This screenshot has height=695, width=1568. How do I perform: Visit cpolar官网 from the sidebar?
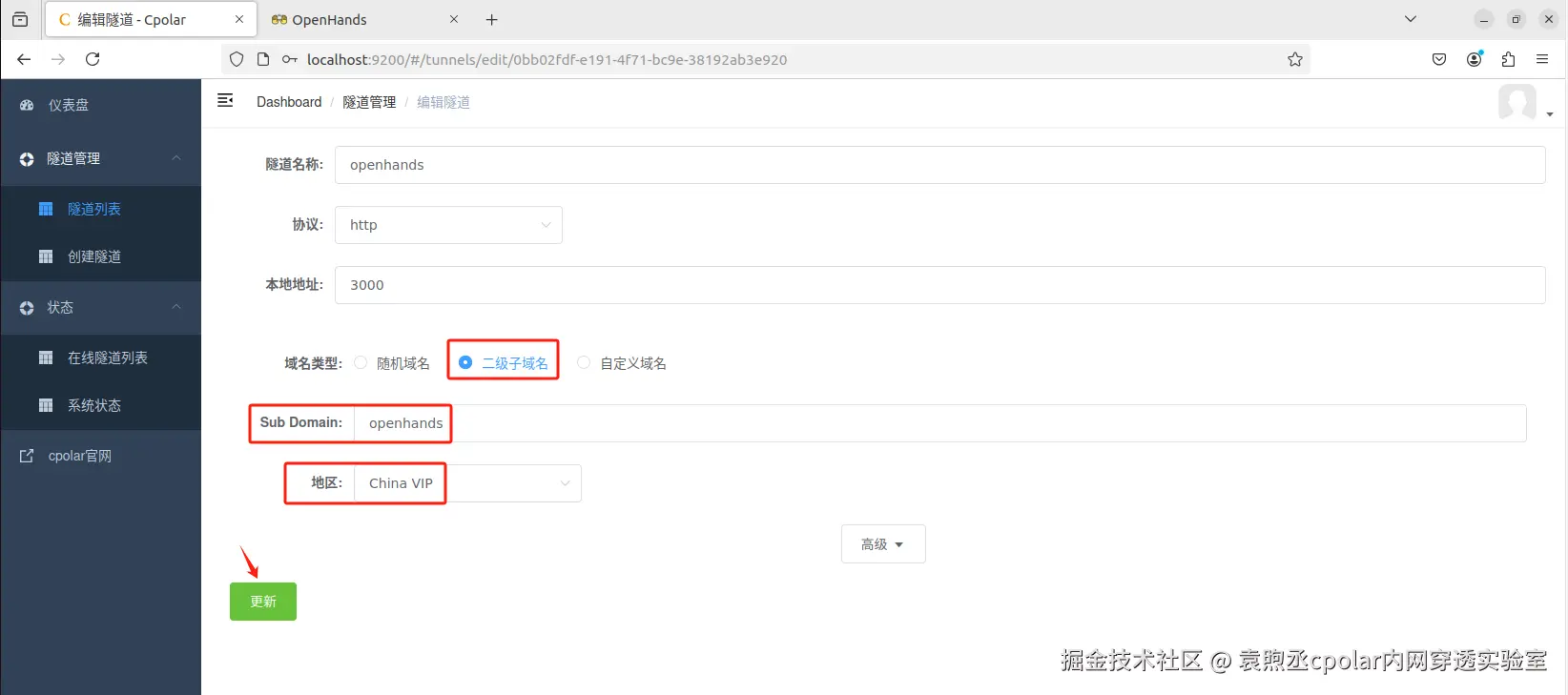[101, 456]
